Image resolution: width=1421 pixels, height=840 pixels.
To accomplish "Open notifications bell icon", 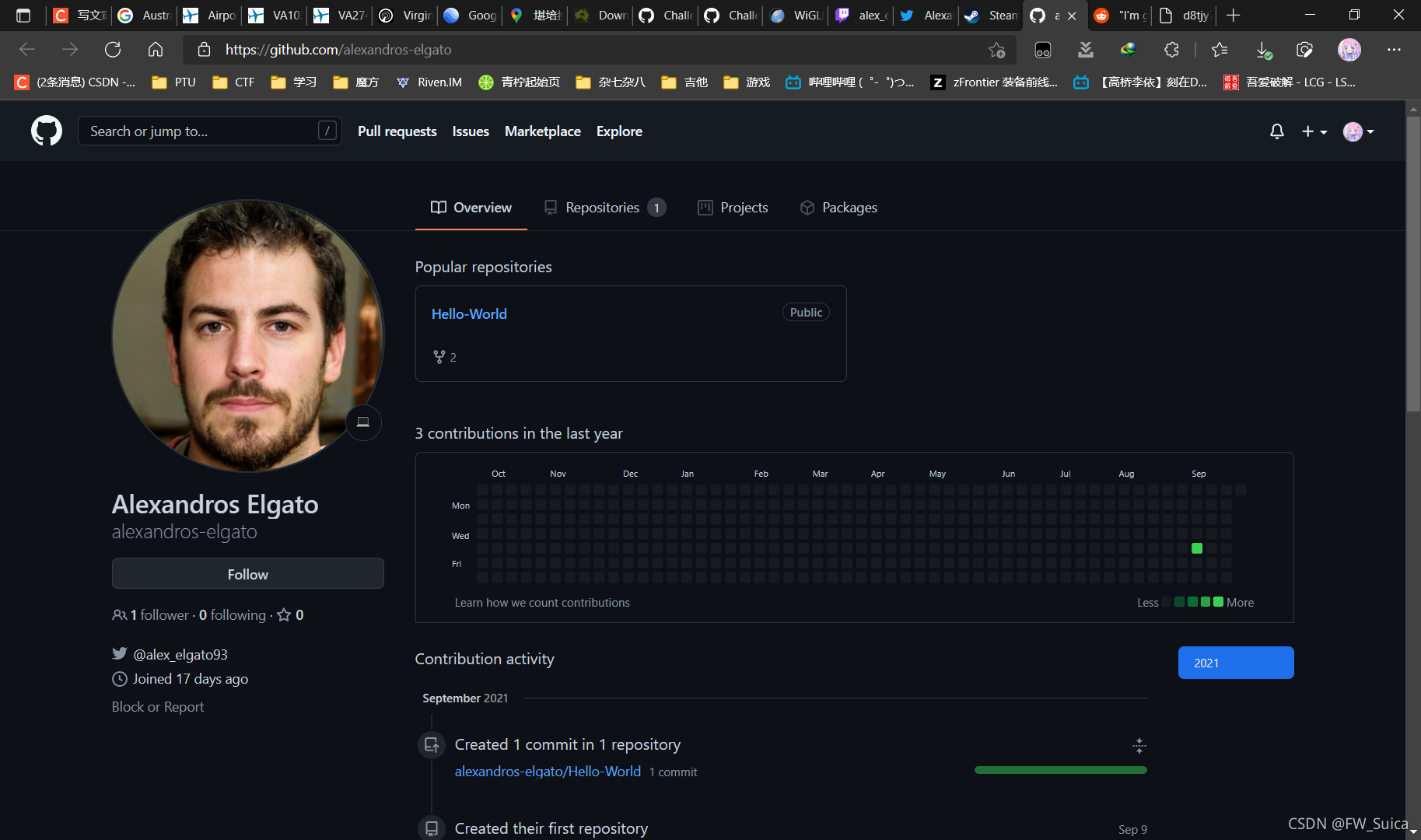I will [1276, 131].
